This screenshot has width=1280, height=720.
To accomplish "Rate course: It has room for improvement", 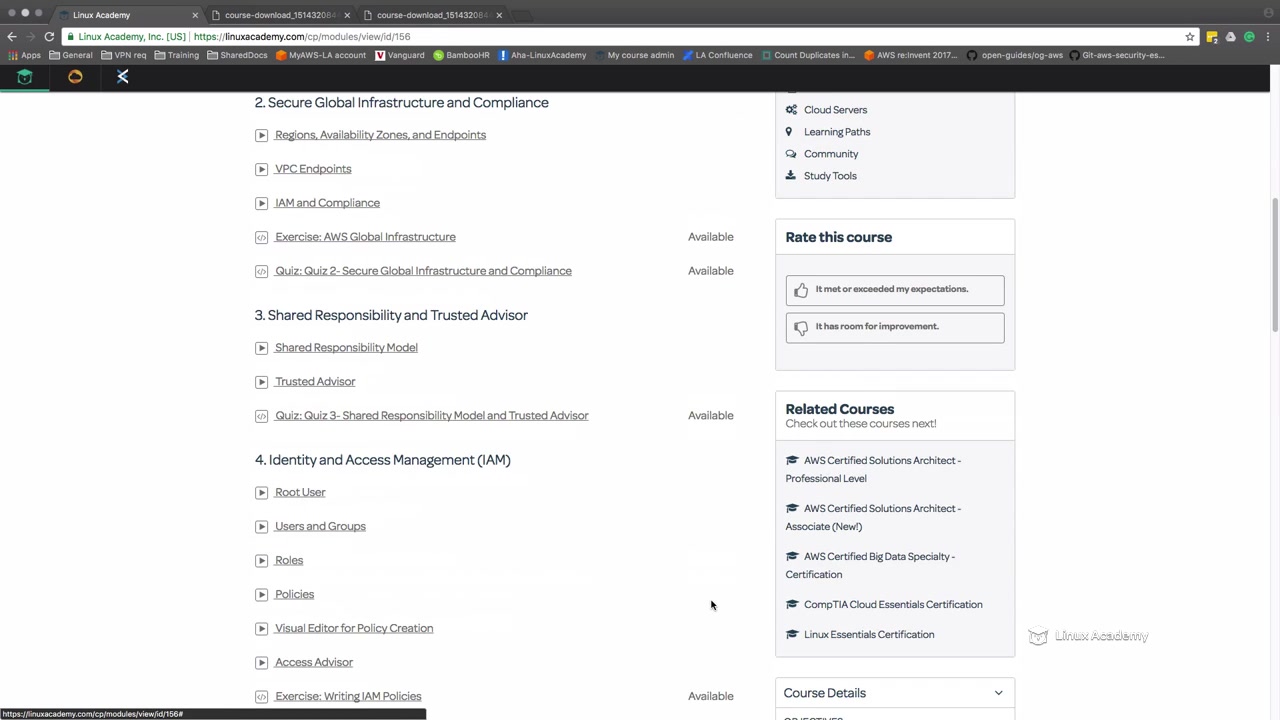I will point(895,327).
